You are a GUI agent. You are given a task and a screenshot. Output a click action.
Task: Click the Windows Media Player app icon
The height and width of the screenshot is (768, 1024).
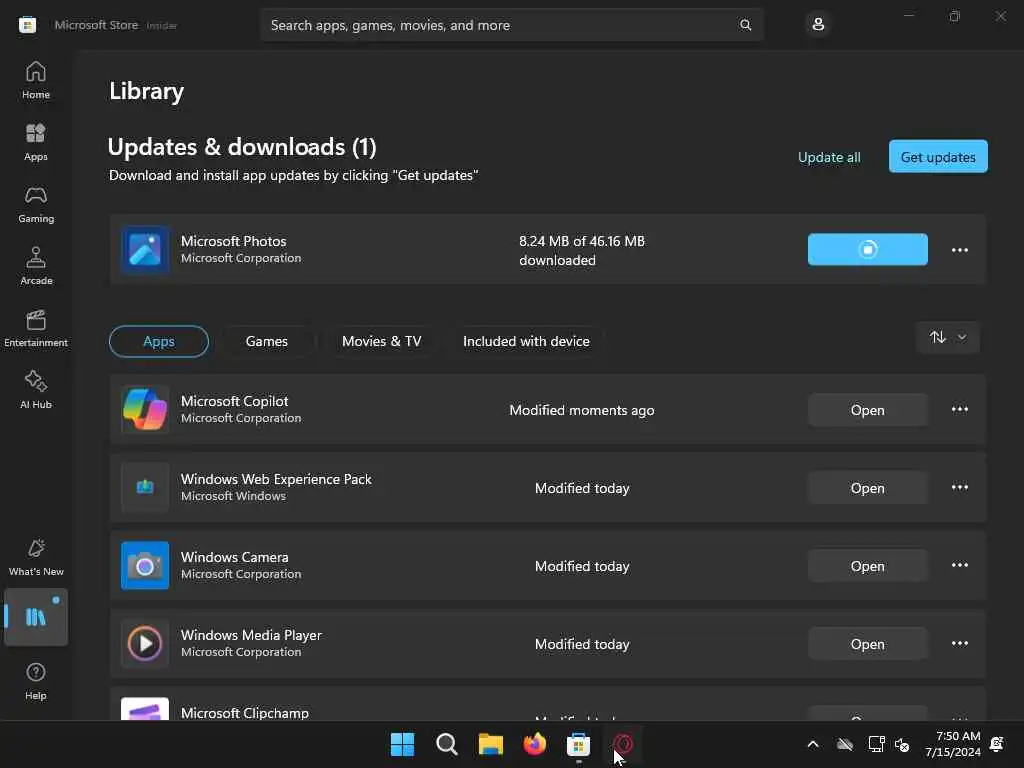145,643
